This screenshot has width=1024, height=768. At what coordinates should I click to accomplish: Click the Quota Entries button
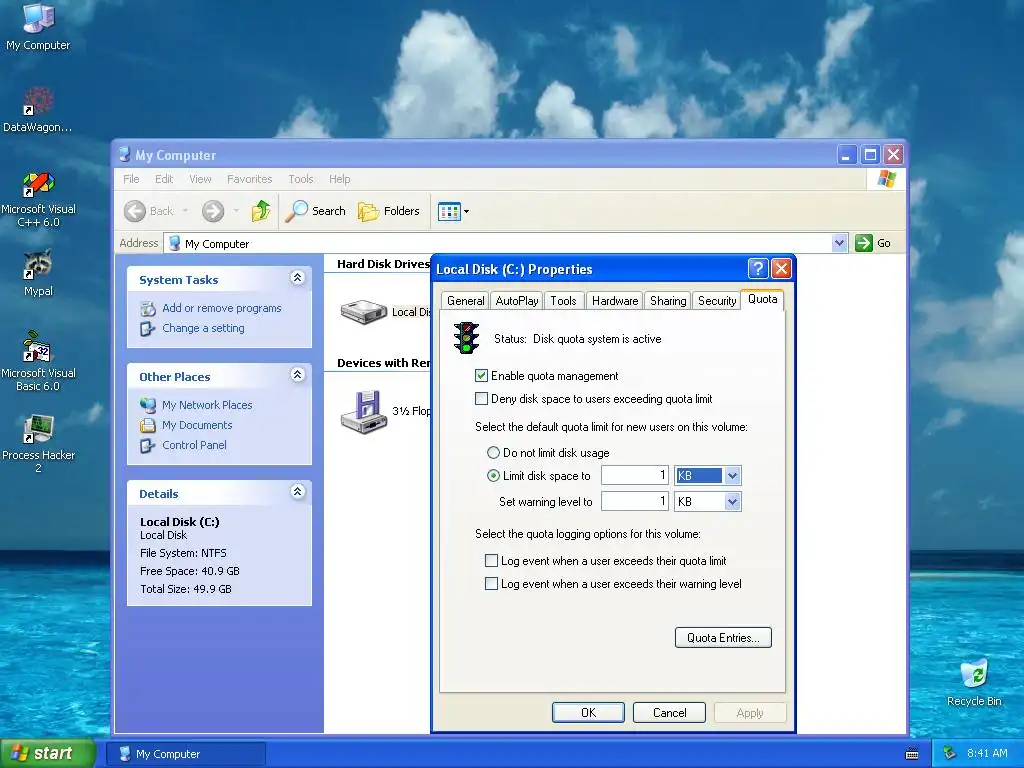coord(723,637)
